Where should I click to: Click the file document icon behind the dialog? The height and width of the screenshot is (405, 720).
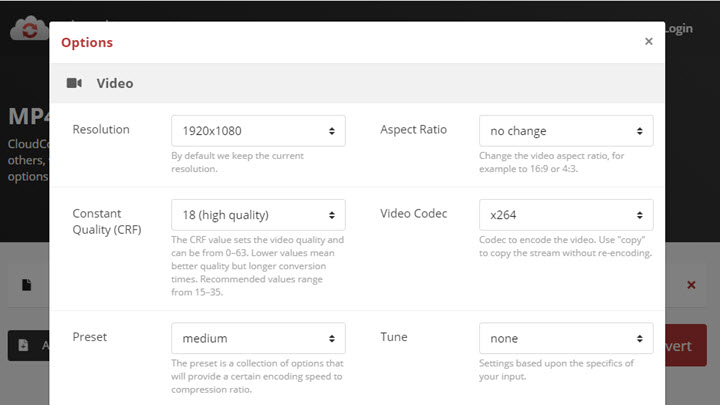pyautogui.click(x=27, y=285)
